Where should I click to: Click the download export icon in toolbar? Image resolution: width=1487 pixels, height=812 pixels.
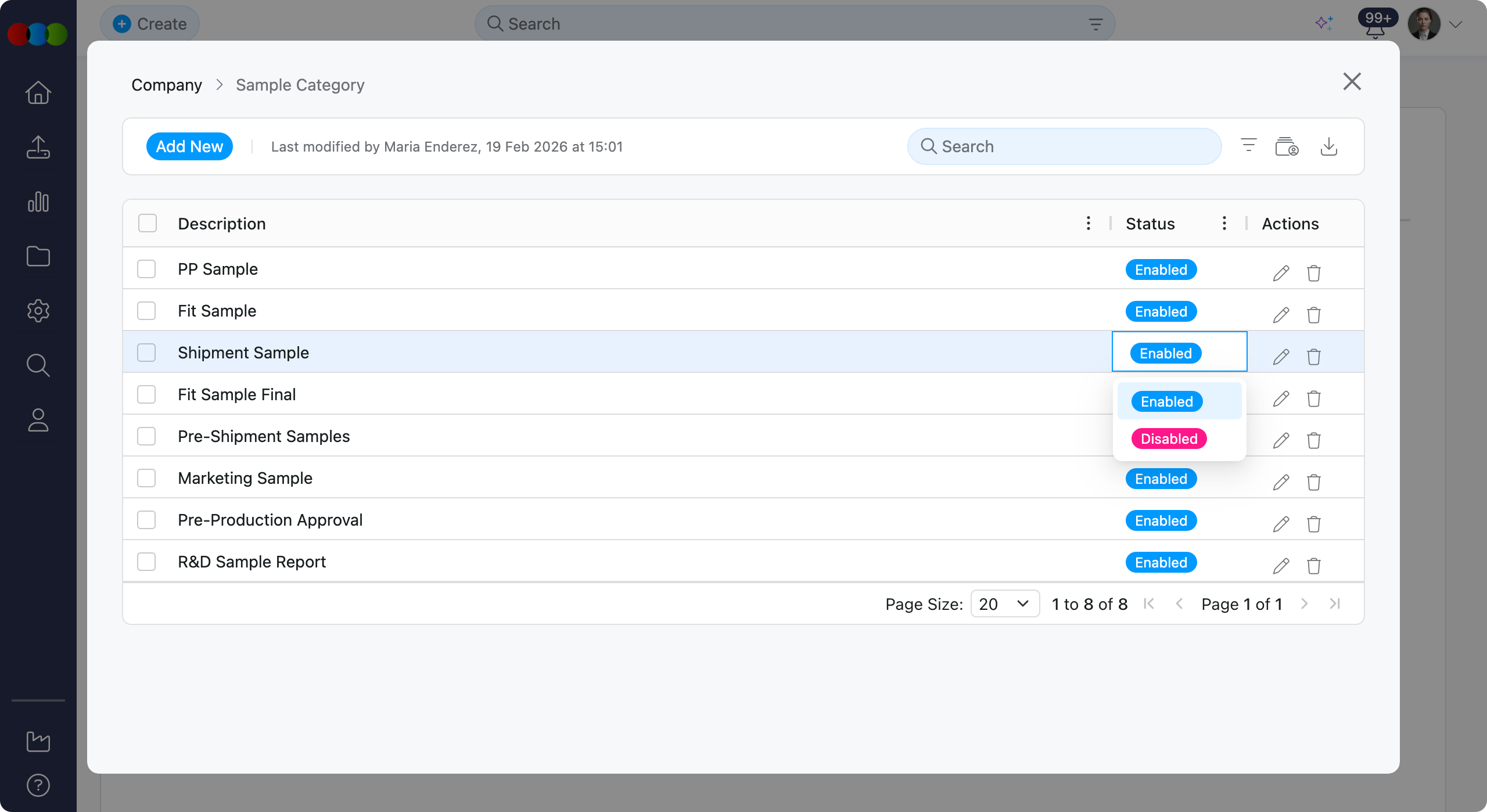(1328, 146)
